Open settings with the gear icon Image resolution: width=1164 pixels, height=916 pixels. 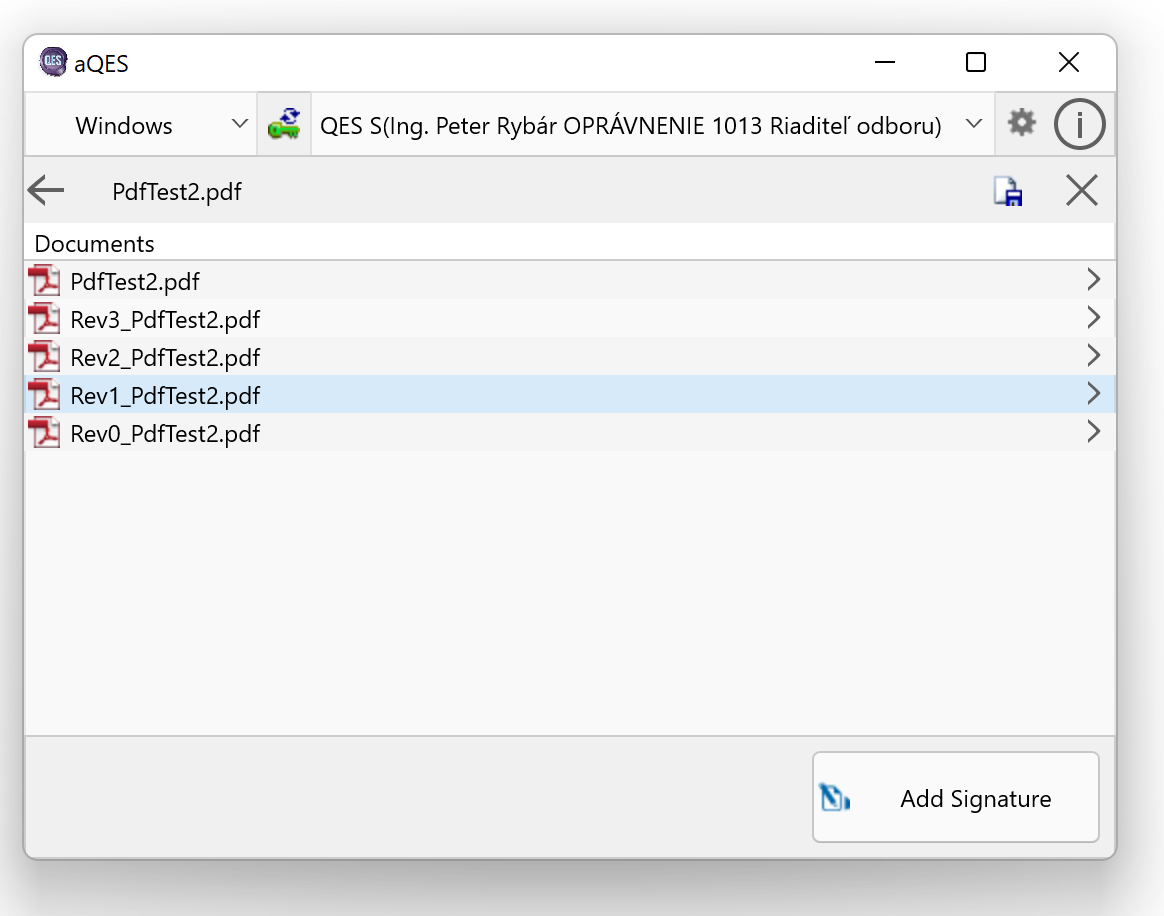(x=1021, y=122)
